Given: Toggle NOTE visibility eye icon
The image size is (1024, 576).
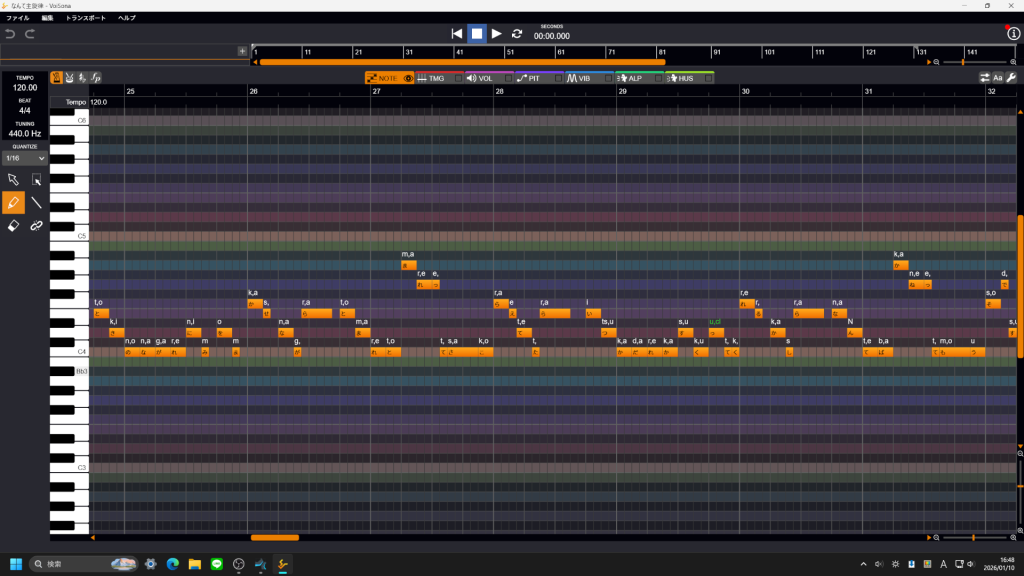Looking at the screenshot, I should pyautogui.click(x=408, y=78).
